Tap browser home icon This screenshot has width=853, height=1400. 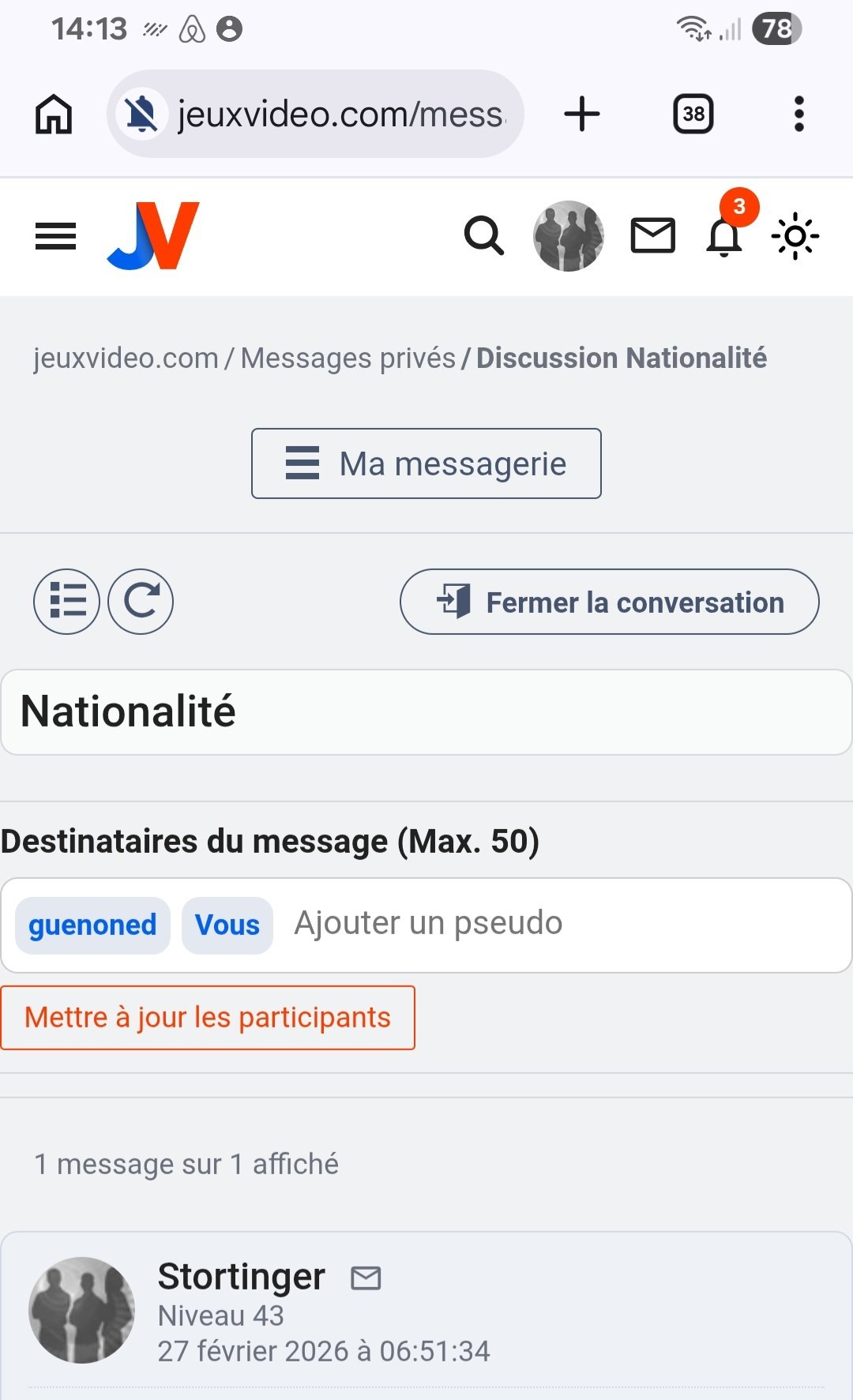point(54,114)
